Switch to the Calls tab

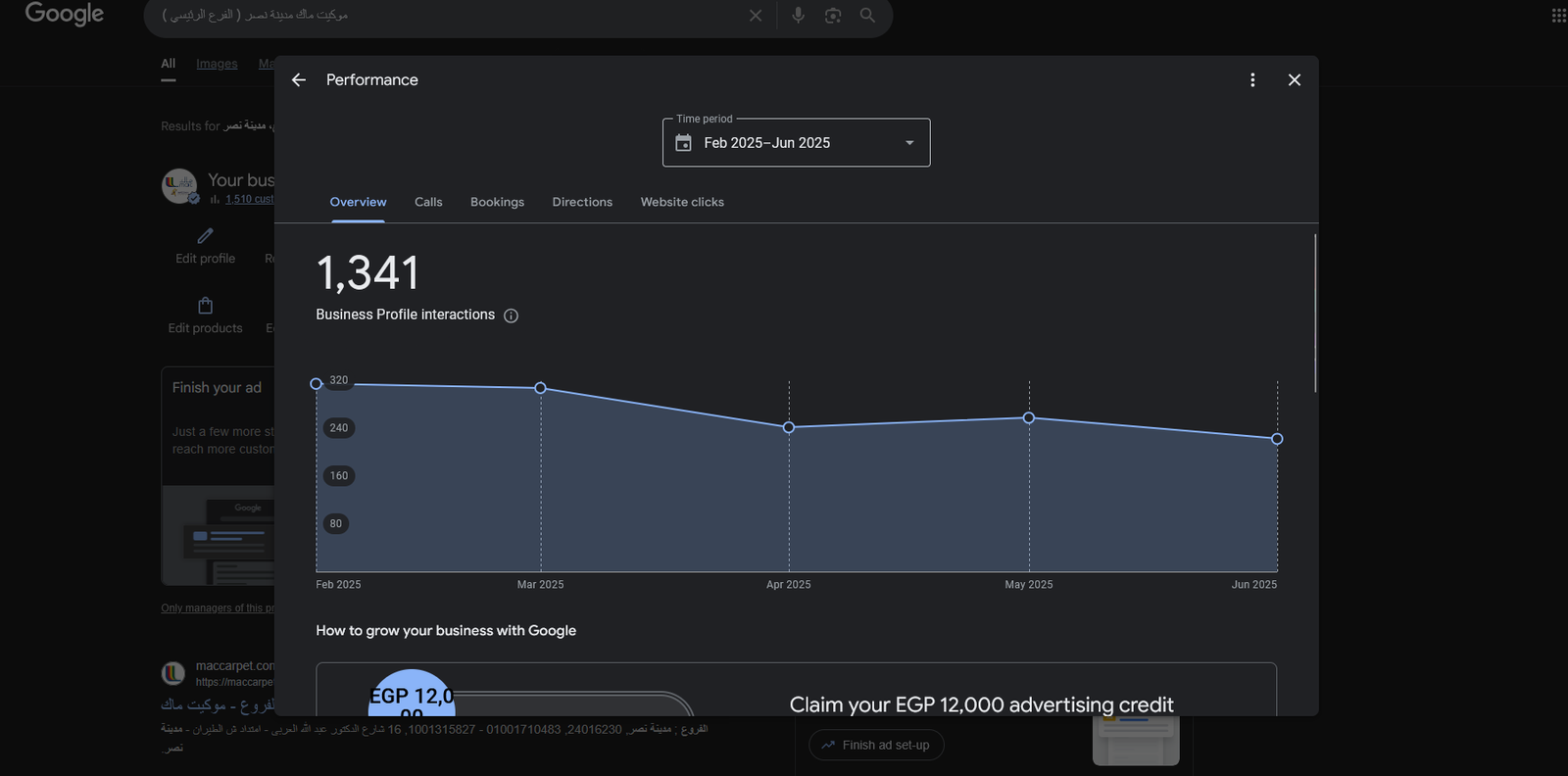[428, 202]
